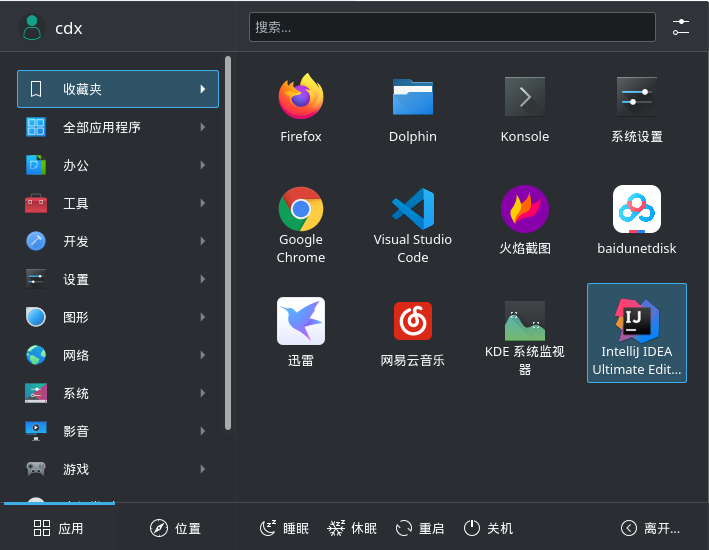Click the 全部应用程序 grid icon
Screen dimensions: 709x550
coord(36,127)
